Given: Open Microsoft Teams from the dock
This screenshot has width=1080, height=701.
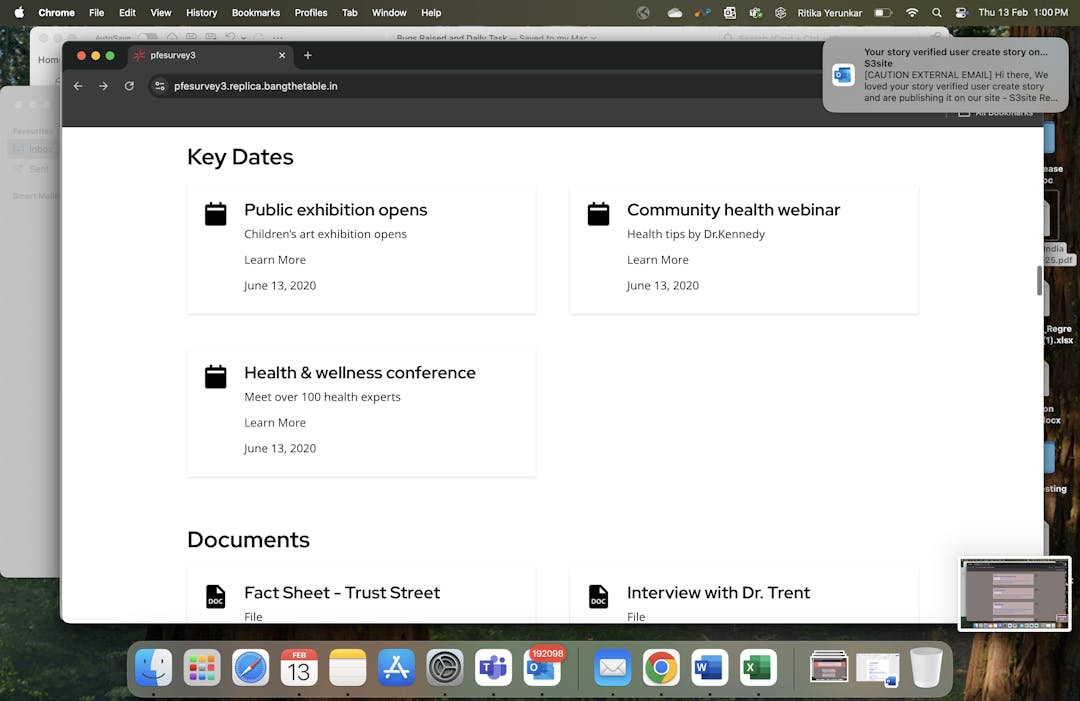Looking at the screenshot, I should 493,668.
